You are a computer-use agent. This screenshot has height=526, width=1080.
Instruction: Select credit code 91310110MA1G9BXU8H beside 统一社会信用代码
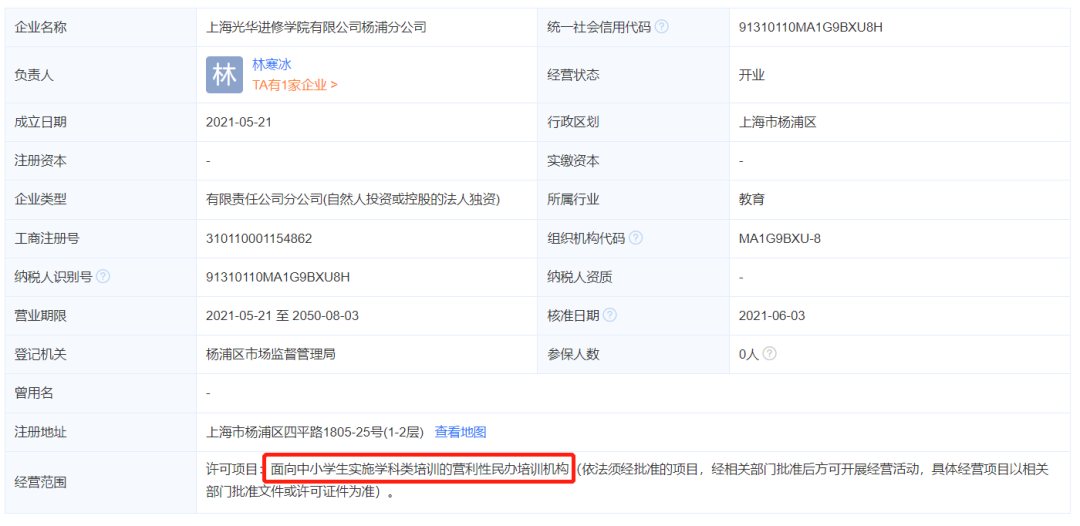pyautogui.click(x=811, y=28)
